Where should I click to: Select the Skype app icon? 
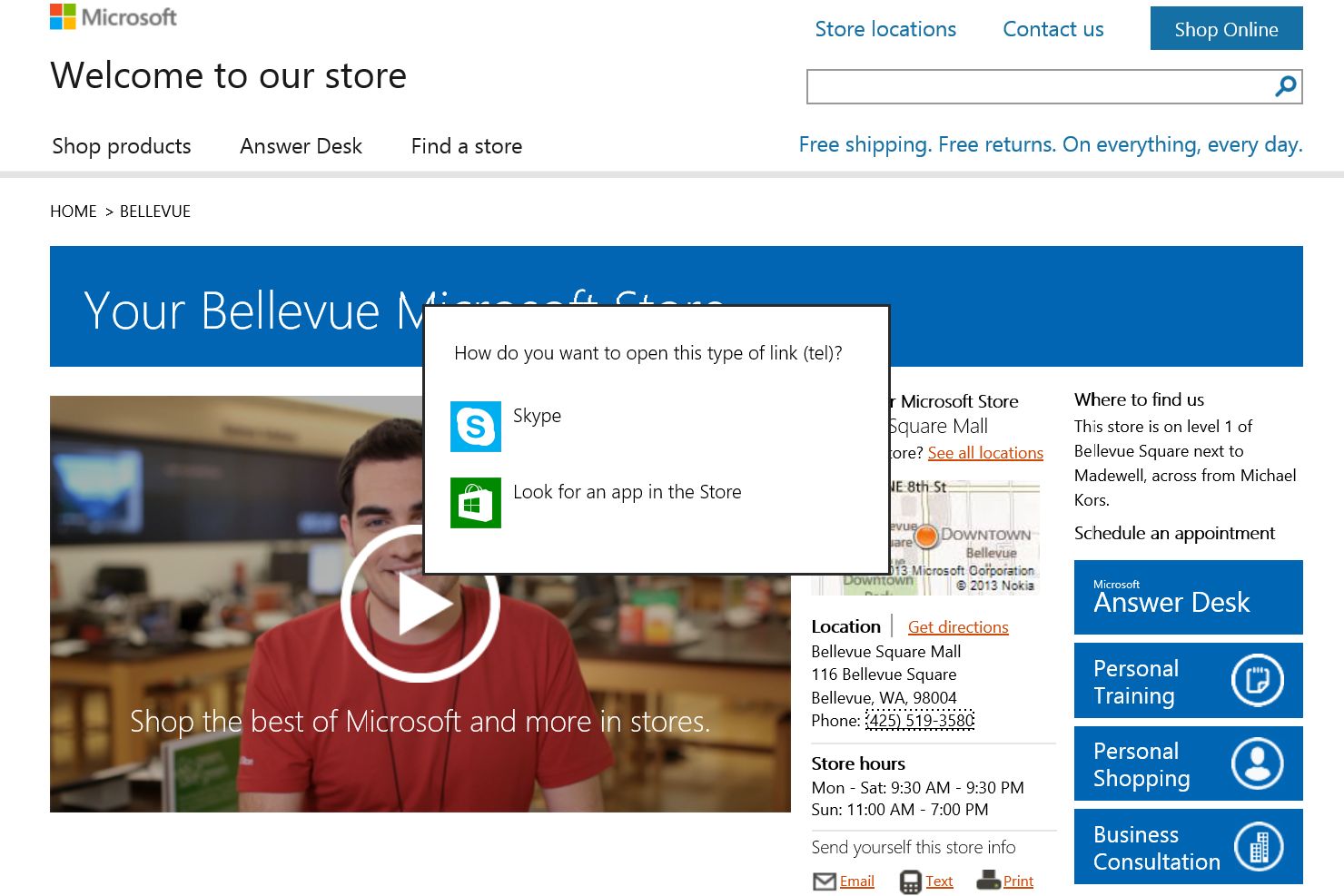tap(476, 426)
